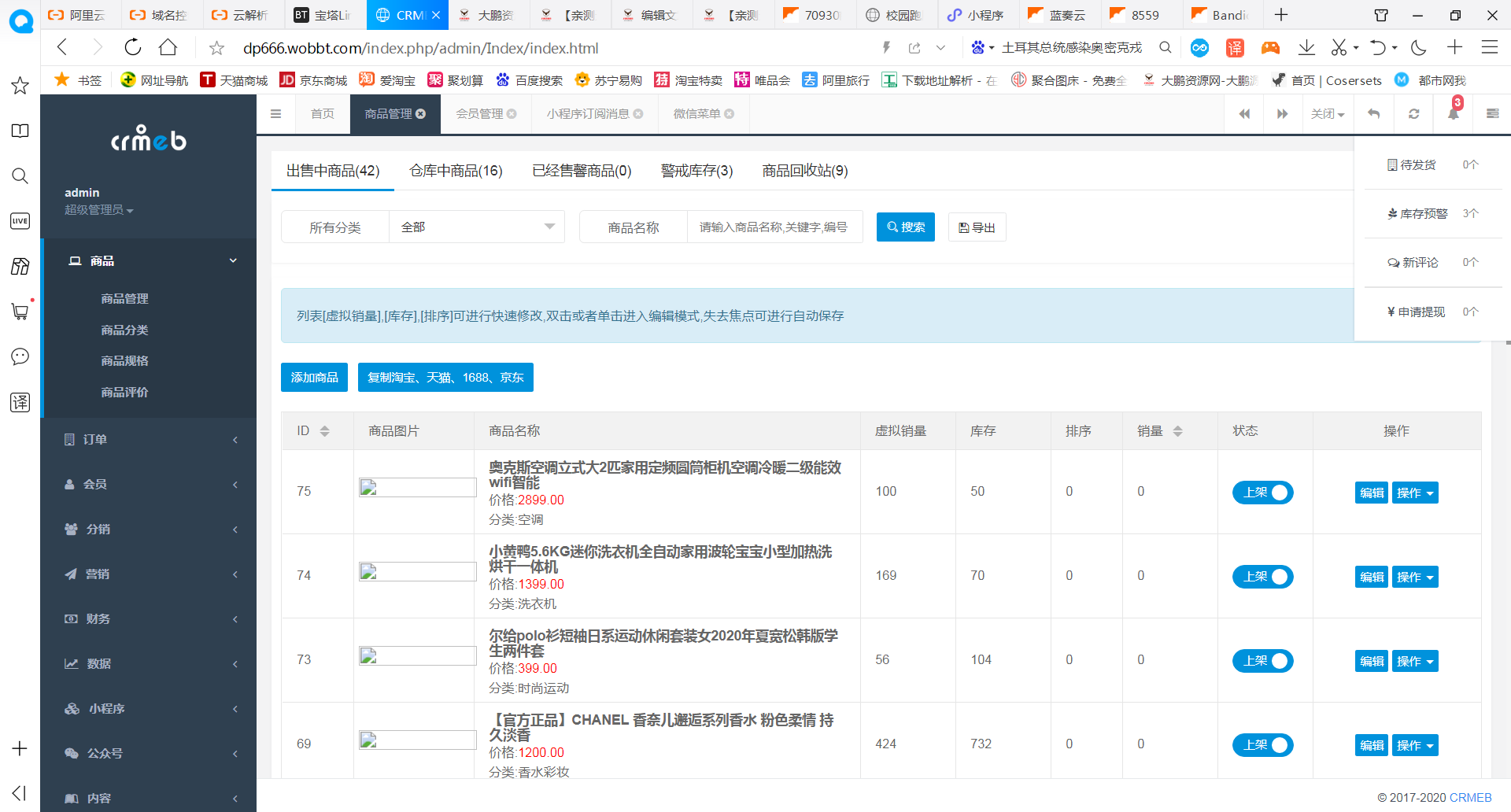This screenshot has height=812, width=1511.
Task: Open the 会员管理 tab in the tab bar
Action: pyautogui.click(x=482, y=113)
